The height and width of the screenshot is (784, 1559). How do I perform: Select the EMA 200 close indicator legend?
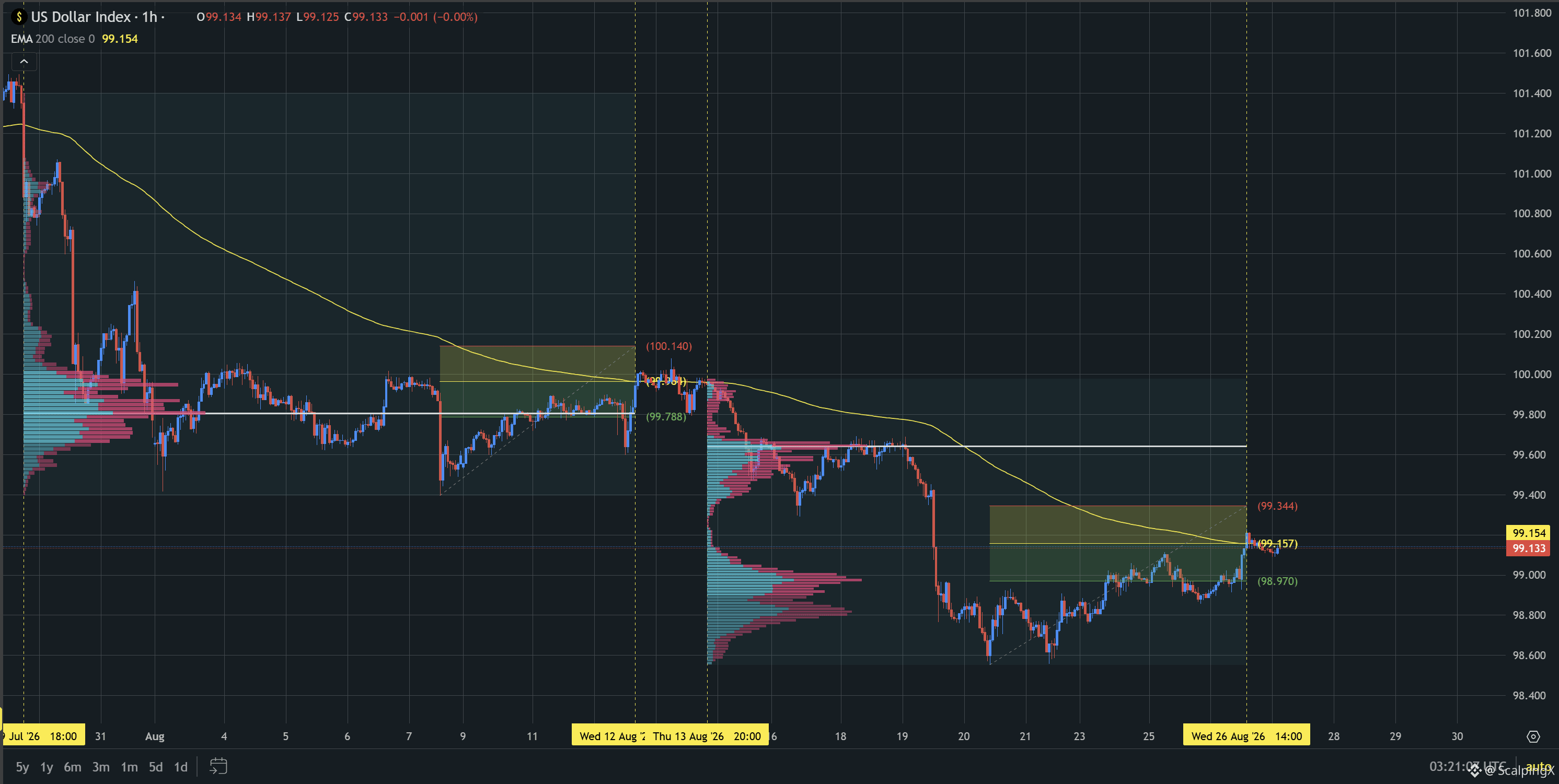[53, 39]
